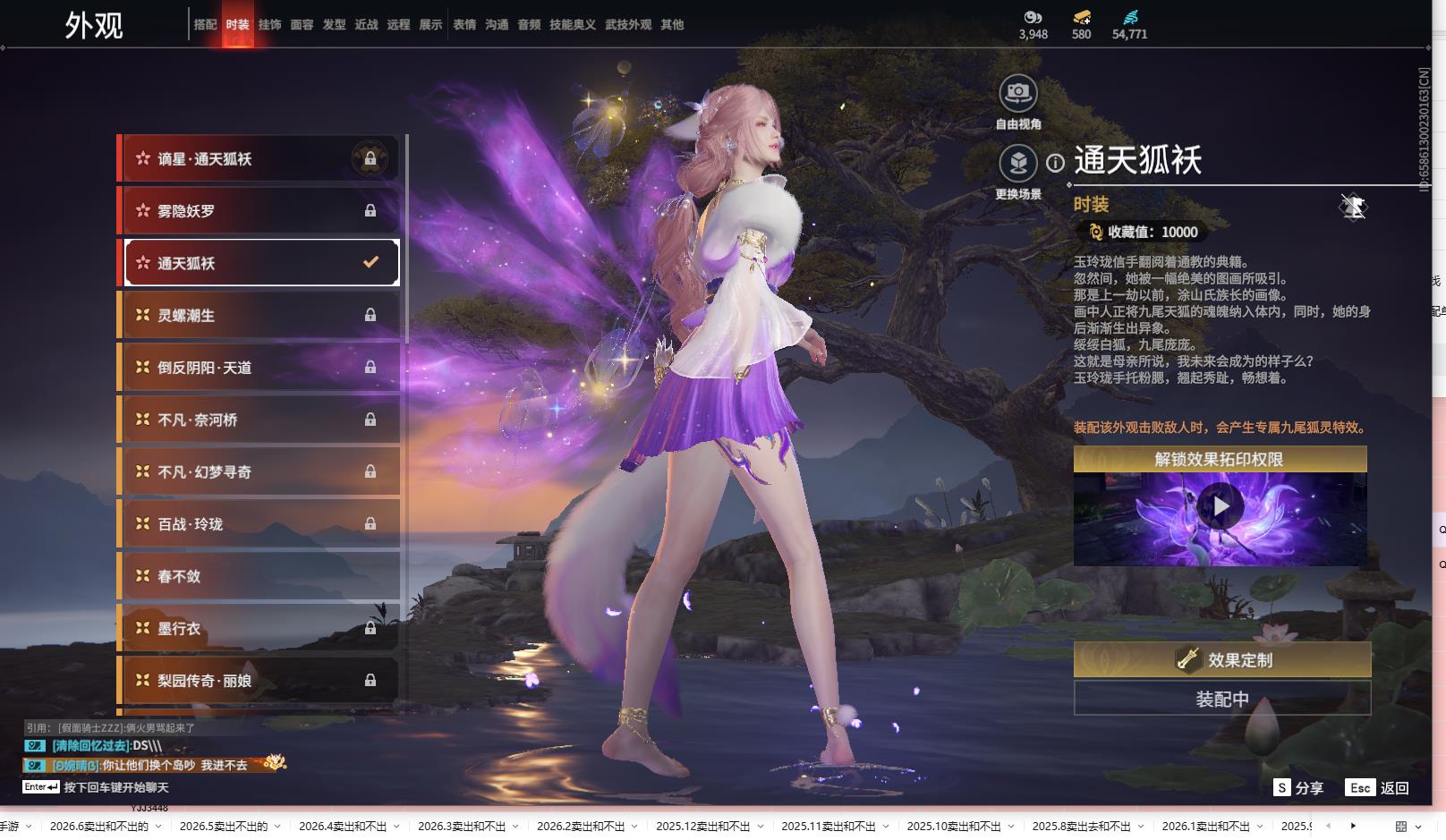This screenshot has width=1446, height=840.
Task: Click the star icon of 雾隐妖罗
Action: 142,210
